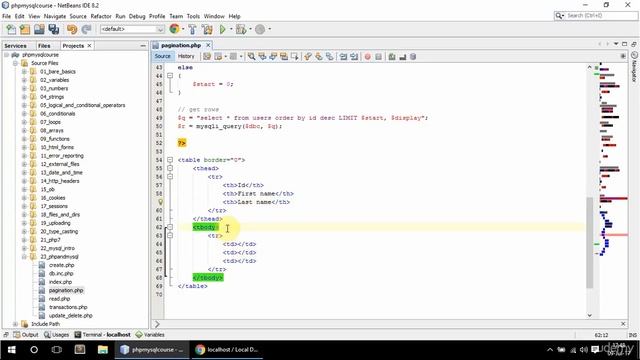Click the Clean and Build icon
This screenshot has height=360, width=640.
click(207, 29)
